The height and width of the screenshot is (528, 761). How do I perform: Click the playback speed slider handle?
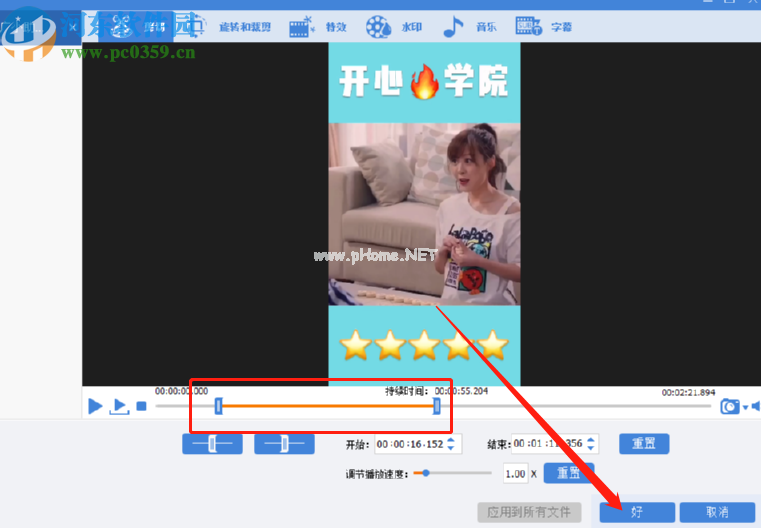(x=426, y=473)
